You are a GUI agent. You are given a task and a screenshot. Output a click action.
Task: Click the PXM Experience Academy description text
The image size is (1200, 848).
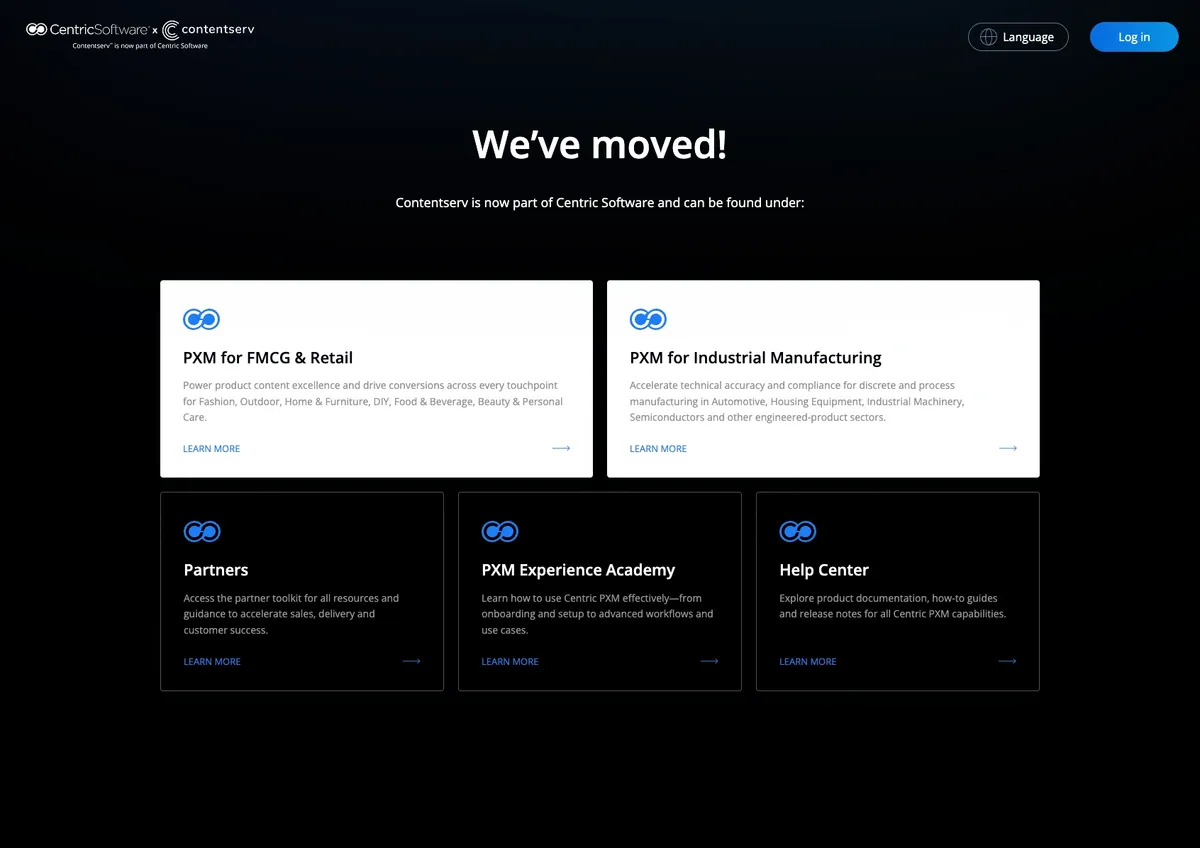tap(597, 614)
